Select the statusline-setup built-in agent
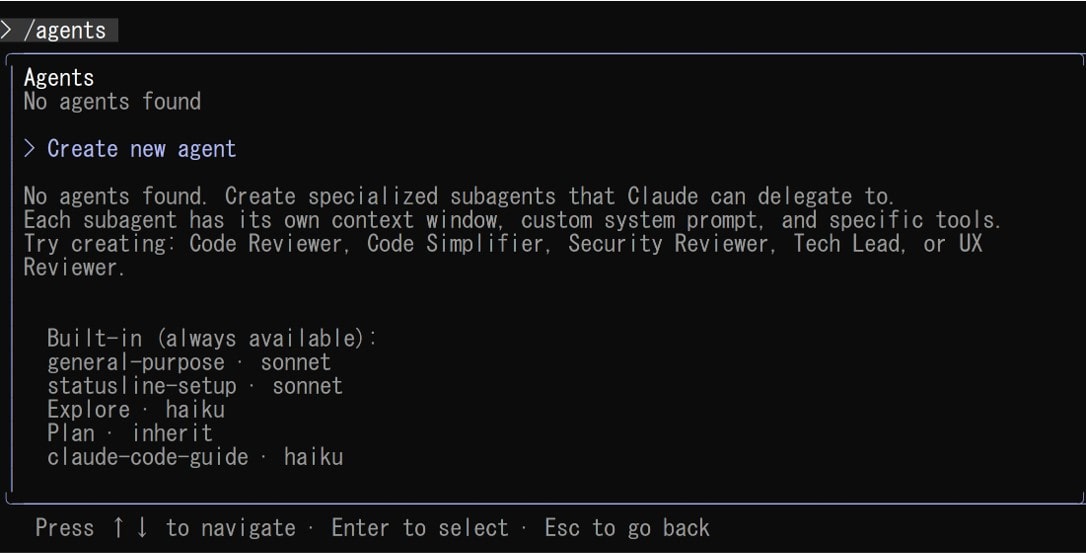Viewport: 1086px width, 553px height. coord(142,386)
